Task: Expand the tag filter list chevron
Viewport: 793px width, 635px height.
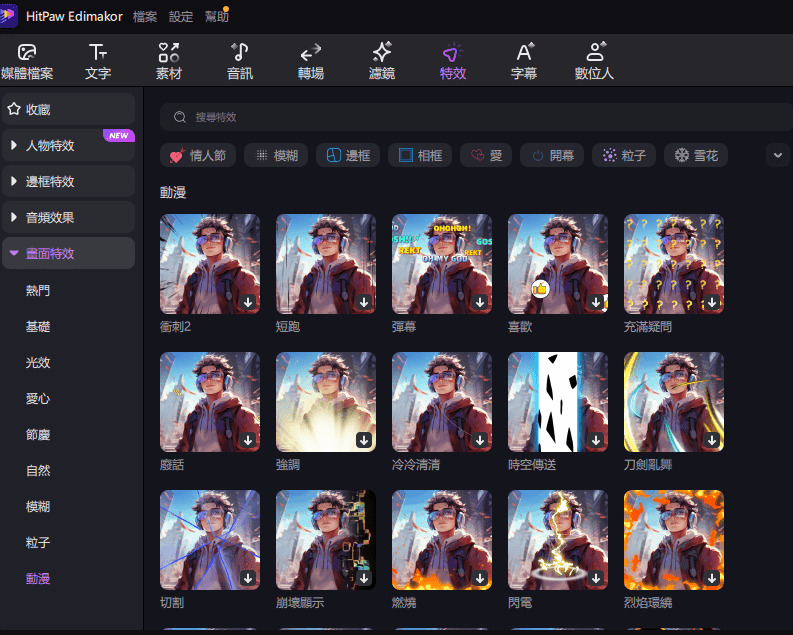Action: point(779,155)
